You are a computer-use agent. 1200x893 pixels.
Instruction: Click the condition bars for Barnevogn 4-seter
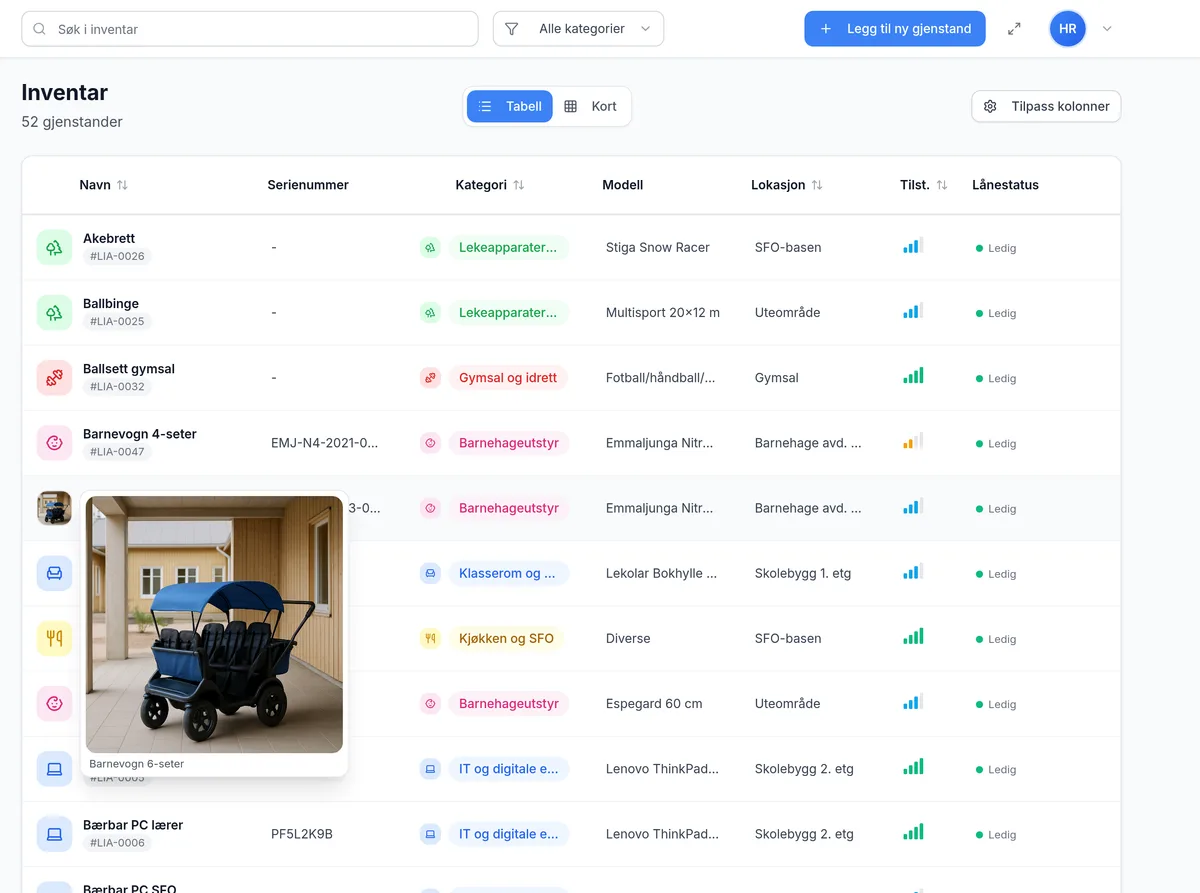click(913, 441)
